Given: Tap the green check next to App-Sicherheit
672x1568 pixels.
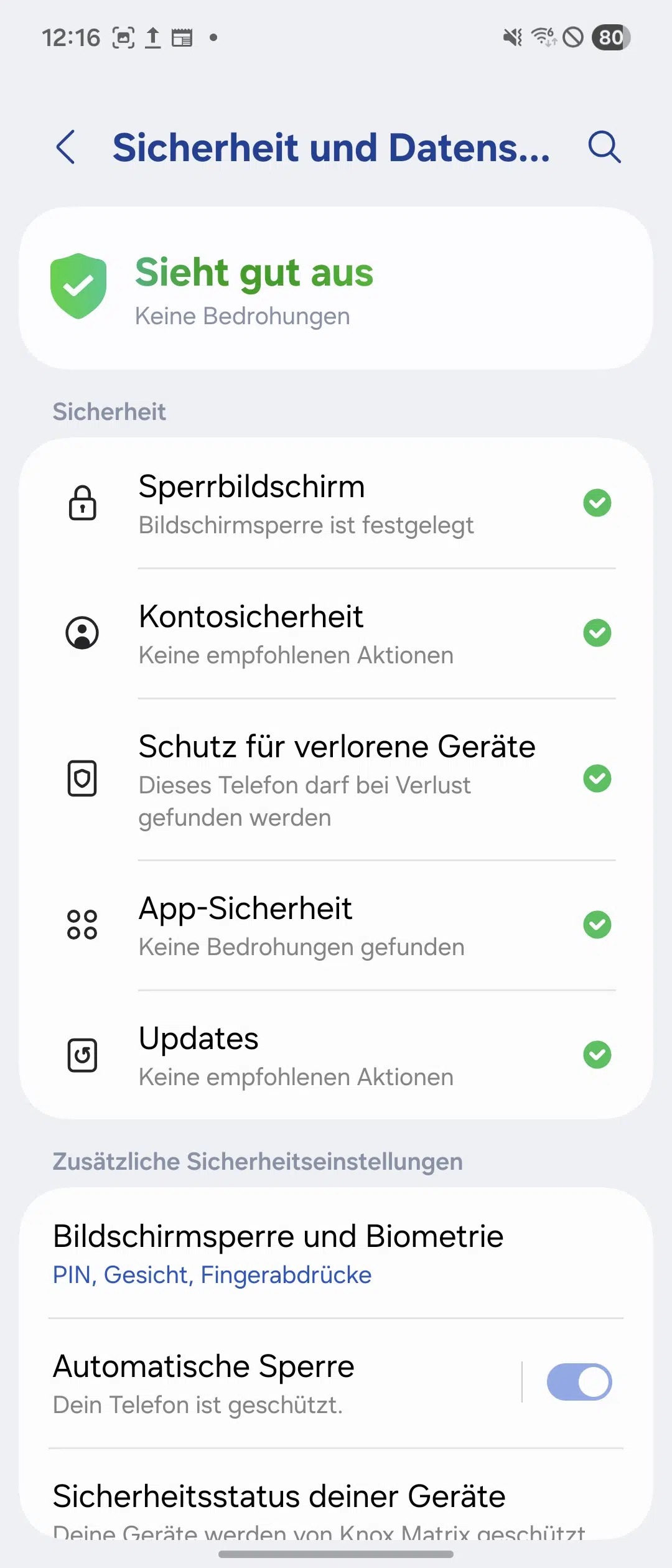Looking at the screenshot, I should pos(597,925).
